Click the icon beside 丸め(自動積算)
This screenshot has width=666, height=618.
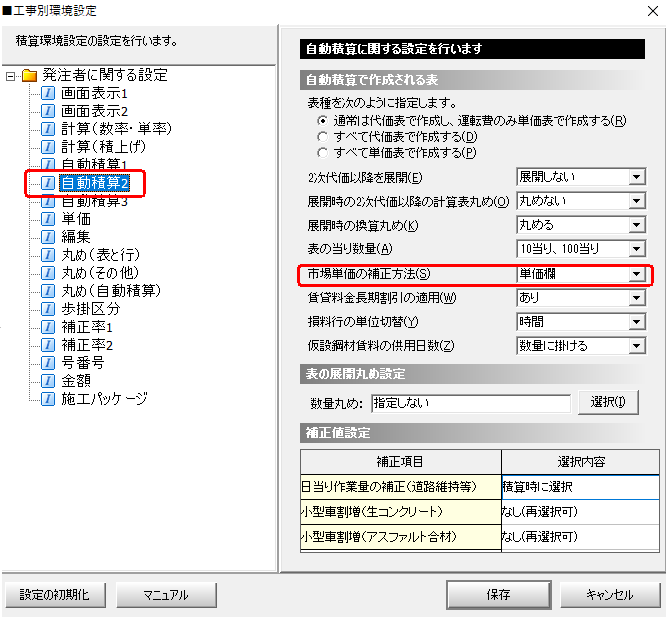[x=48, y=291]
